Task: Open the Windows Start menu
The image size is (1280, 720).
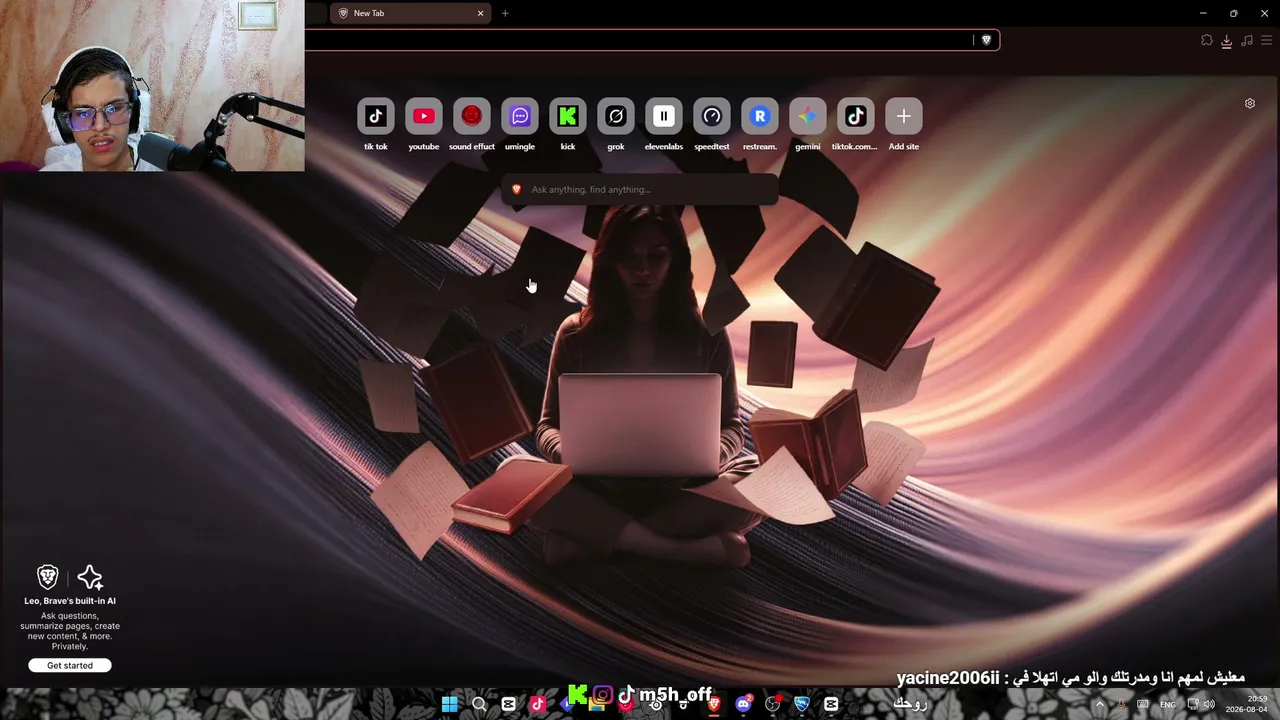Action: 450,704
